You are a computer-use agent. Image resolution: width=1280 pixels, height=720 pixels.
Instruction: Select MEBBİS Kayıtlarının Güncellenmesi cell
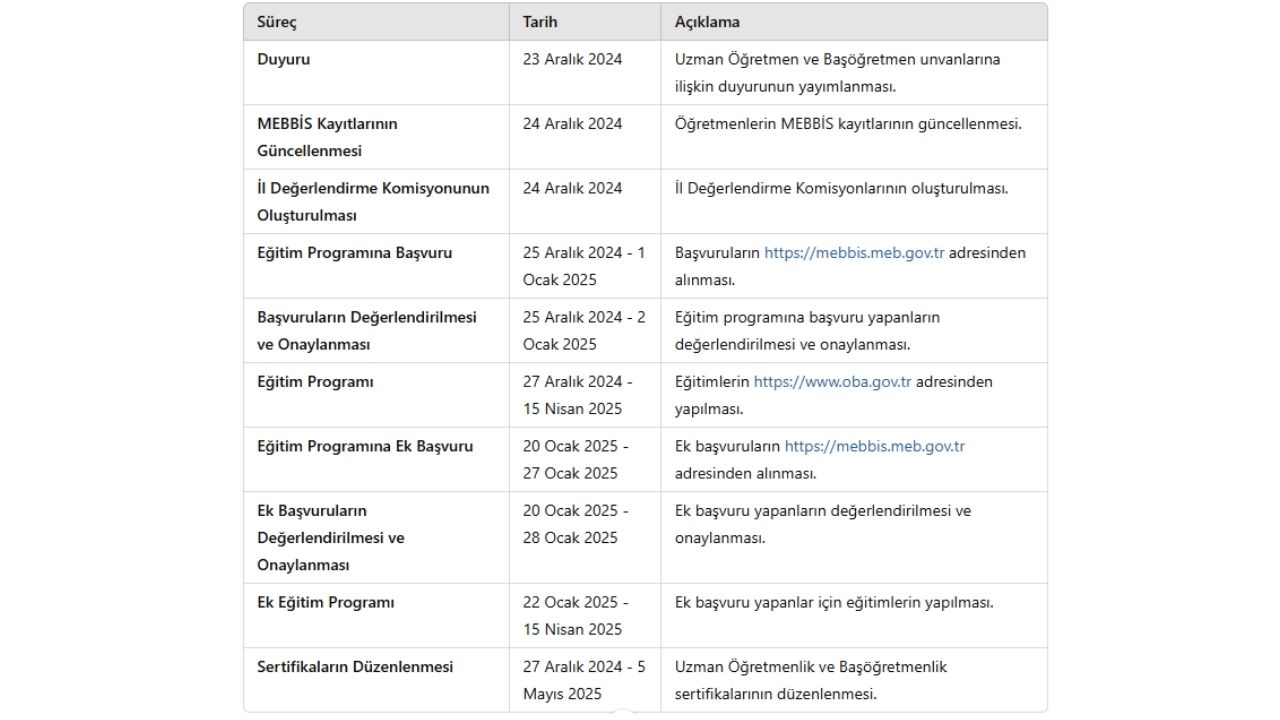coord(327,137)
